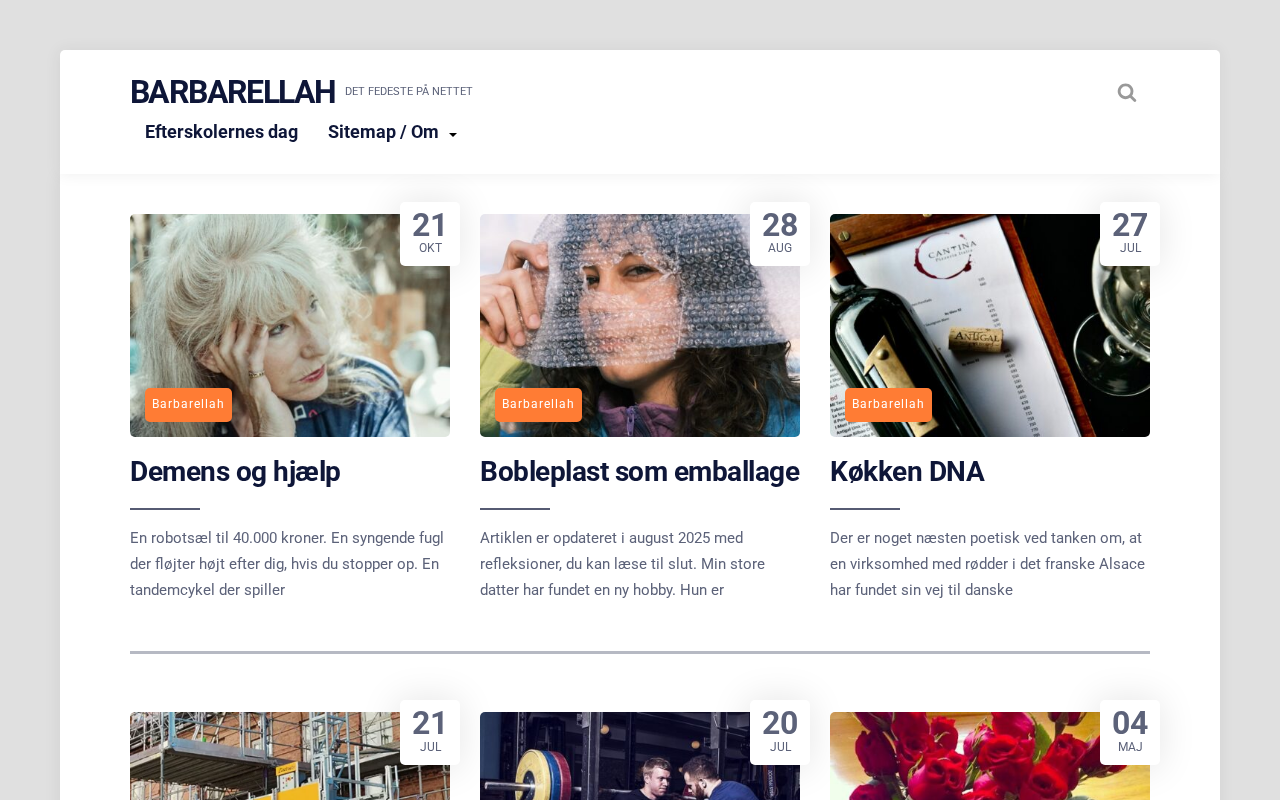Image resolution: width=1280 pixels, height=800 pixels.
Task: Open the Bobleplast som emballage article title
Action: click(639, 471)
